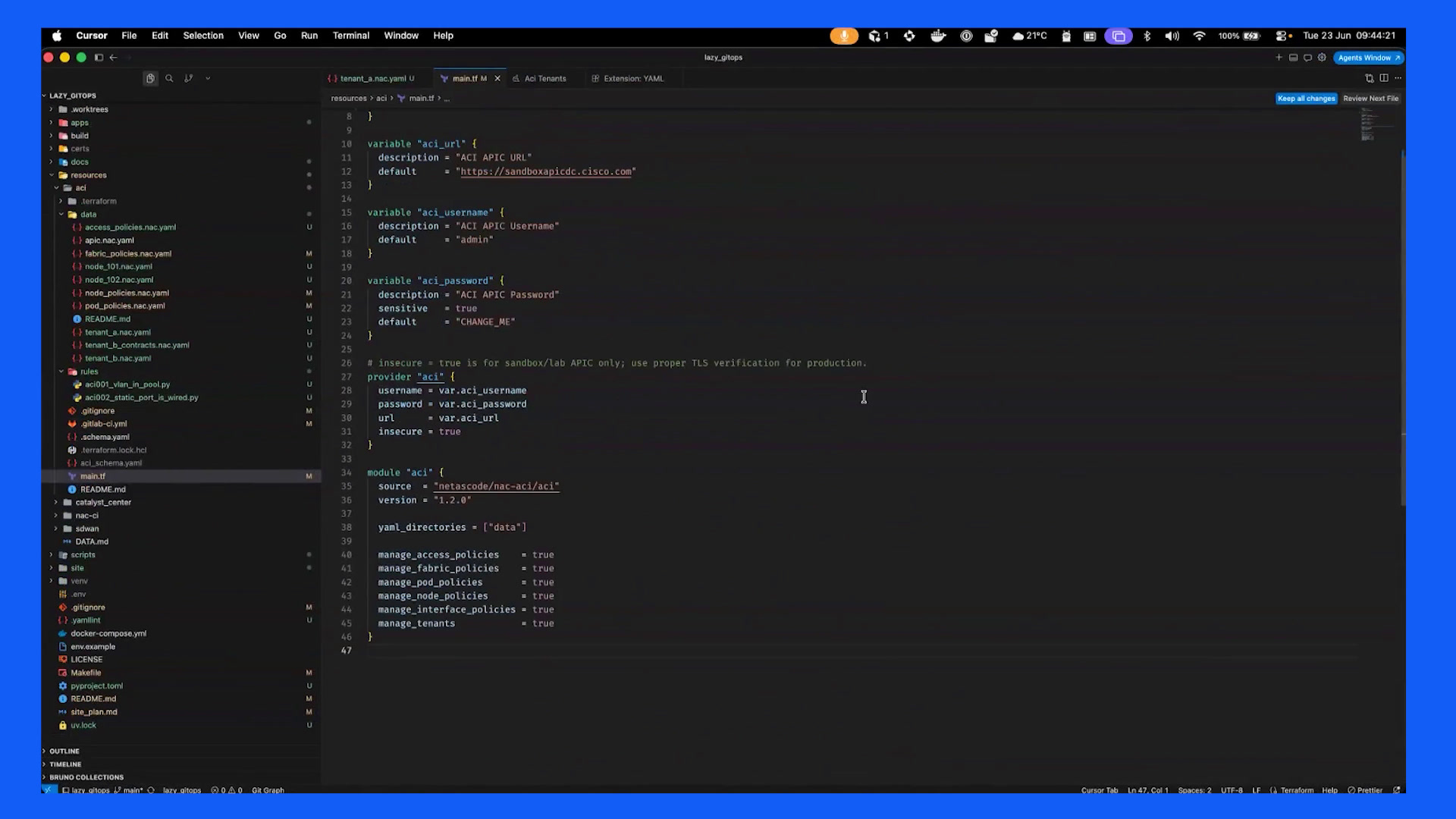Image resolution: width=1456 pixels, height=819 pixels.
Task: Click the minimap code overview
Action: [1377, 125]
